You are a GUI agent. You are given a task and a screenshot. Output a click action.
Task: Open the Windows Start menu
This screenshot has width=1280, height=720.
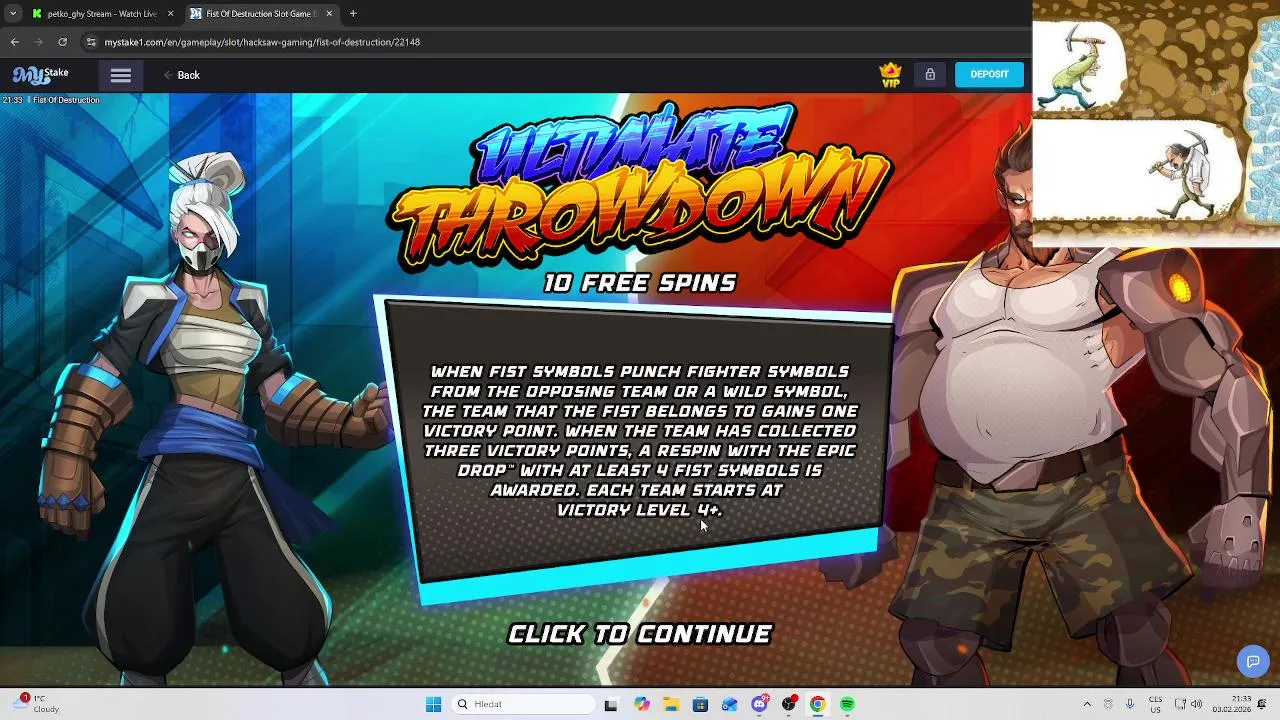[433, 704]
